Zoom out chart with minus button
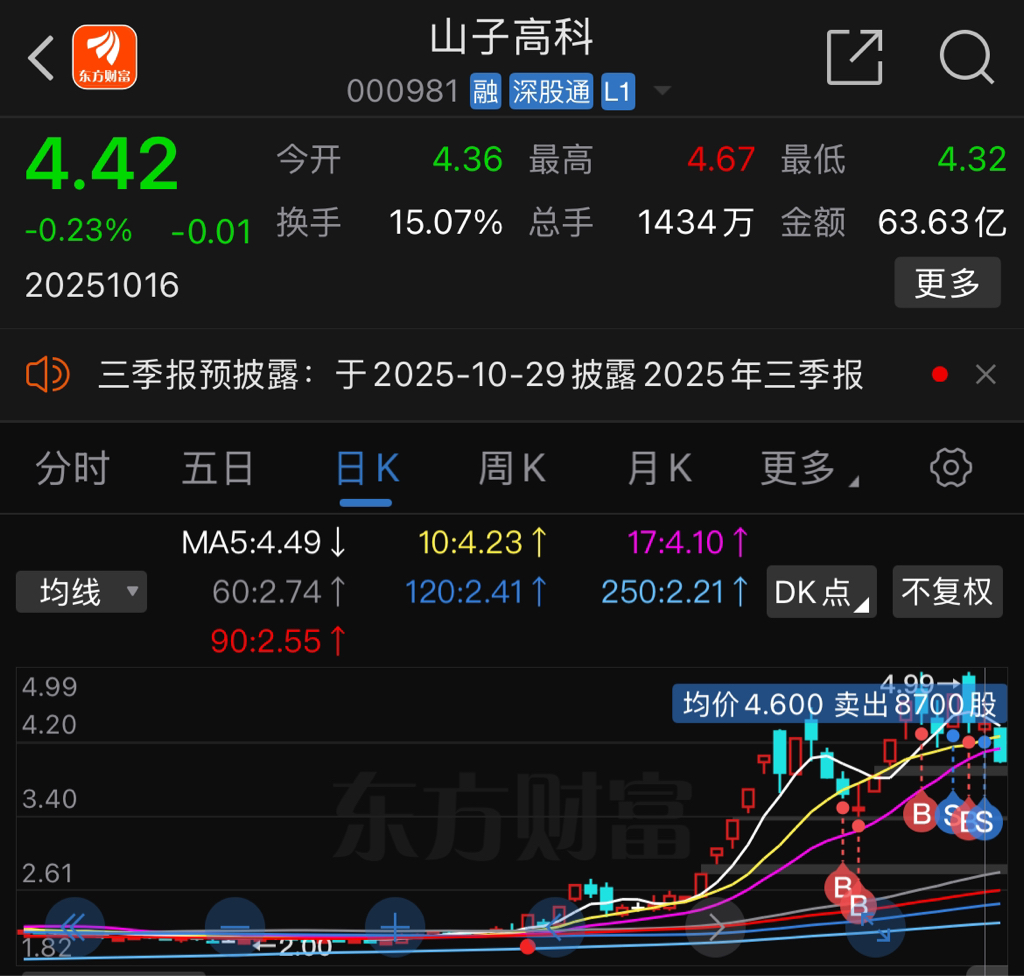The width and height of the screenshot is (1024, 976). point(235,927)
